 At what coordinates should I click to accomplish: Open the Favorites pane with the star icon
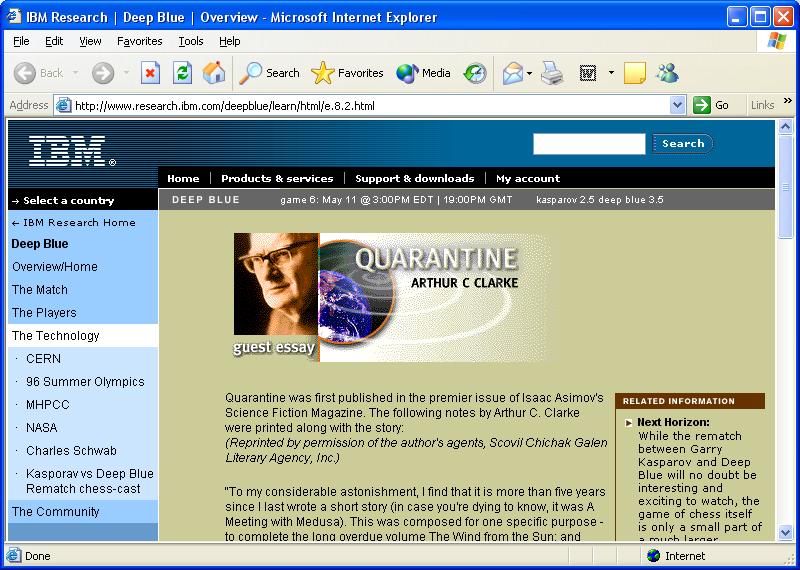pyautogui.click(x=347, y=73)
